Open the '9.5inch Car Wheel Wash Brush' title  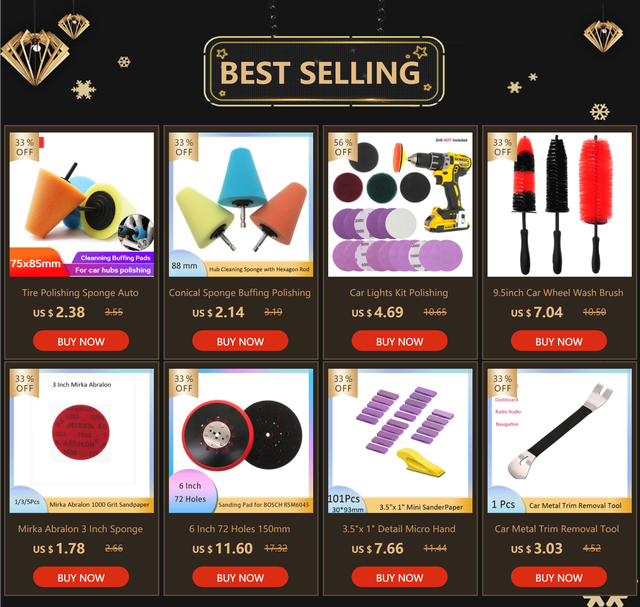(x=558, y=293)
